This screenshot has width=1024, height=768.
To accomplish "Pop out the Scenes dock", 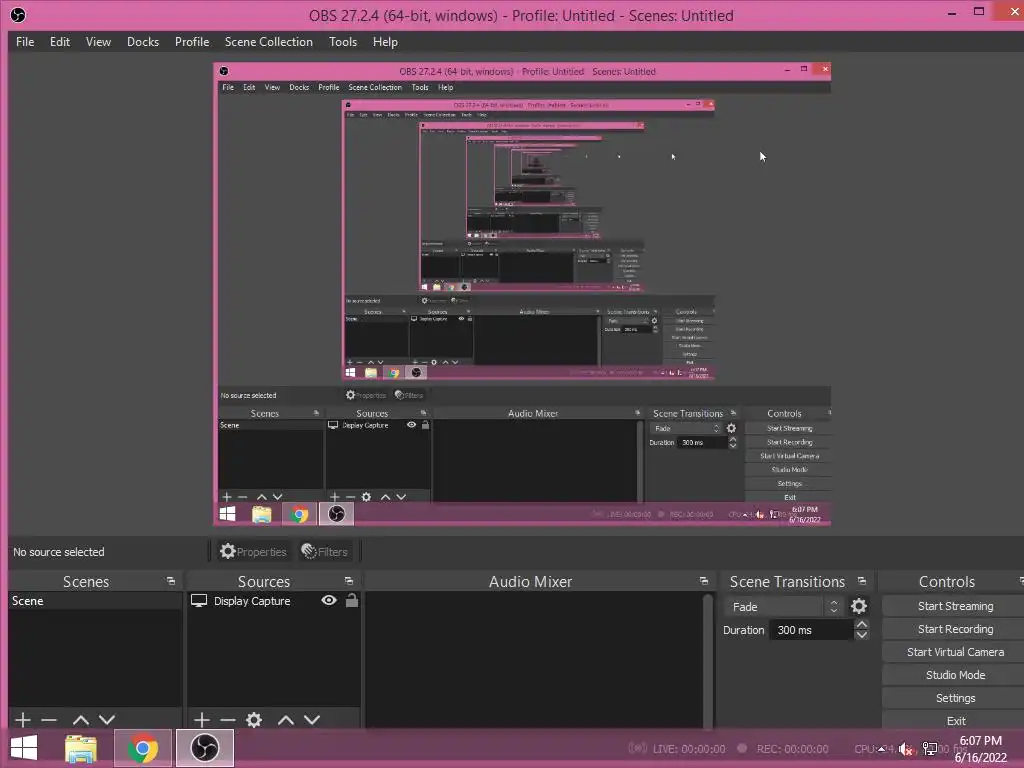I will 171,581.
